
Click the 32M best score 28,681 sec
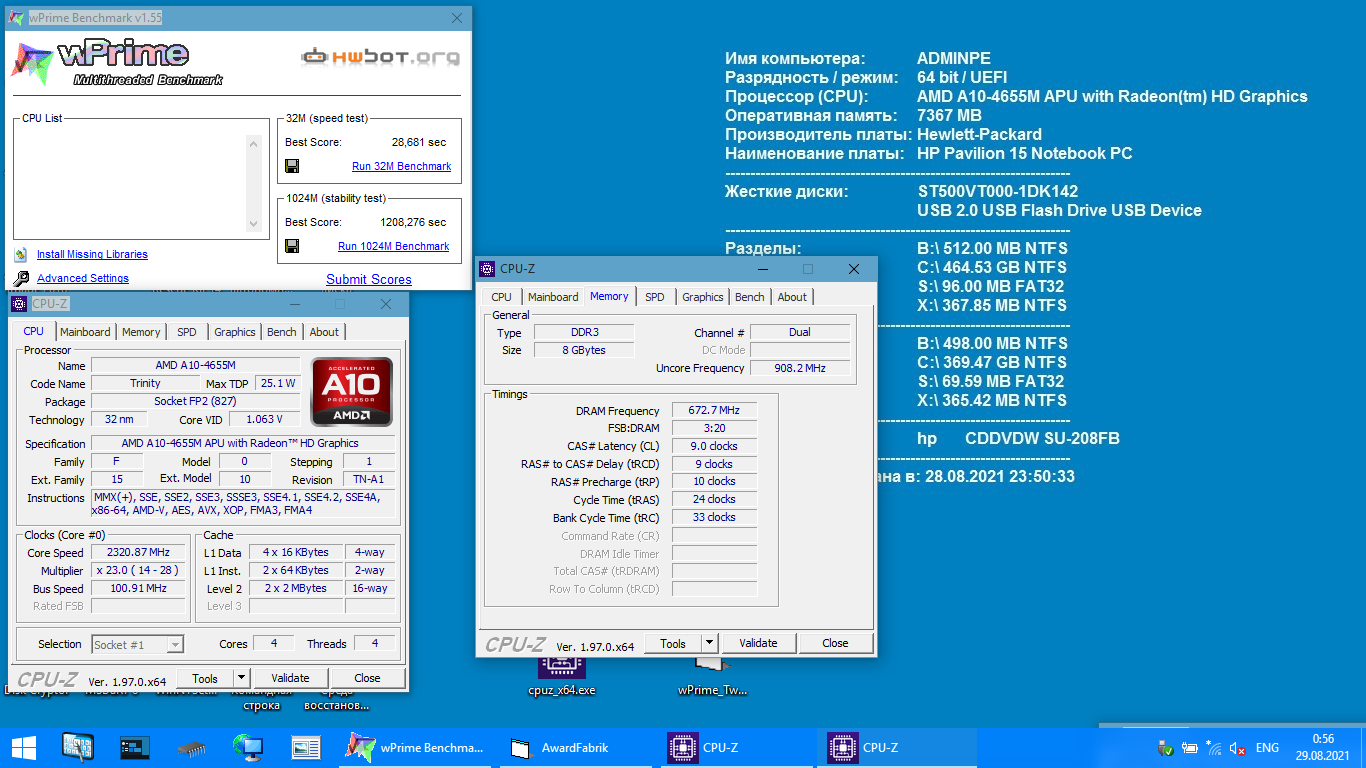[419, 142]
